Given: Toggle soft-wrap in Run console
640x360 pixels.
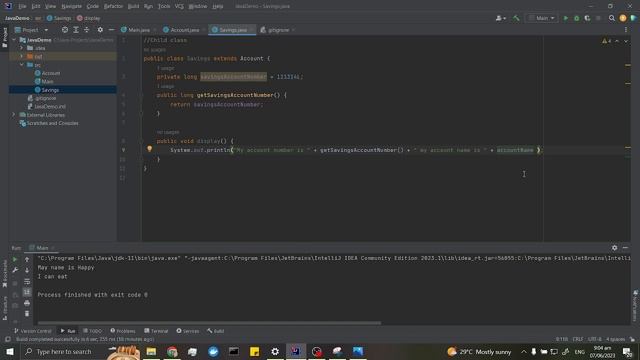Looking at the screenshot, I should pos(27,281).
